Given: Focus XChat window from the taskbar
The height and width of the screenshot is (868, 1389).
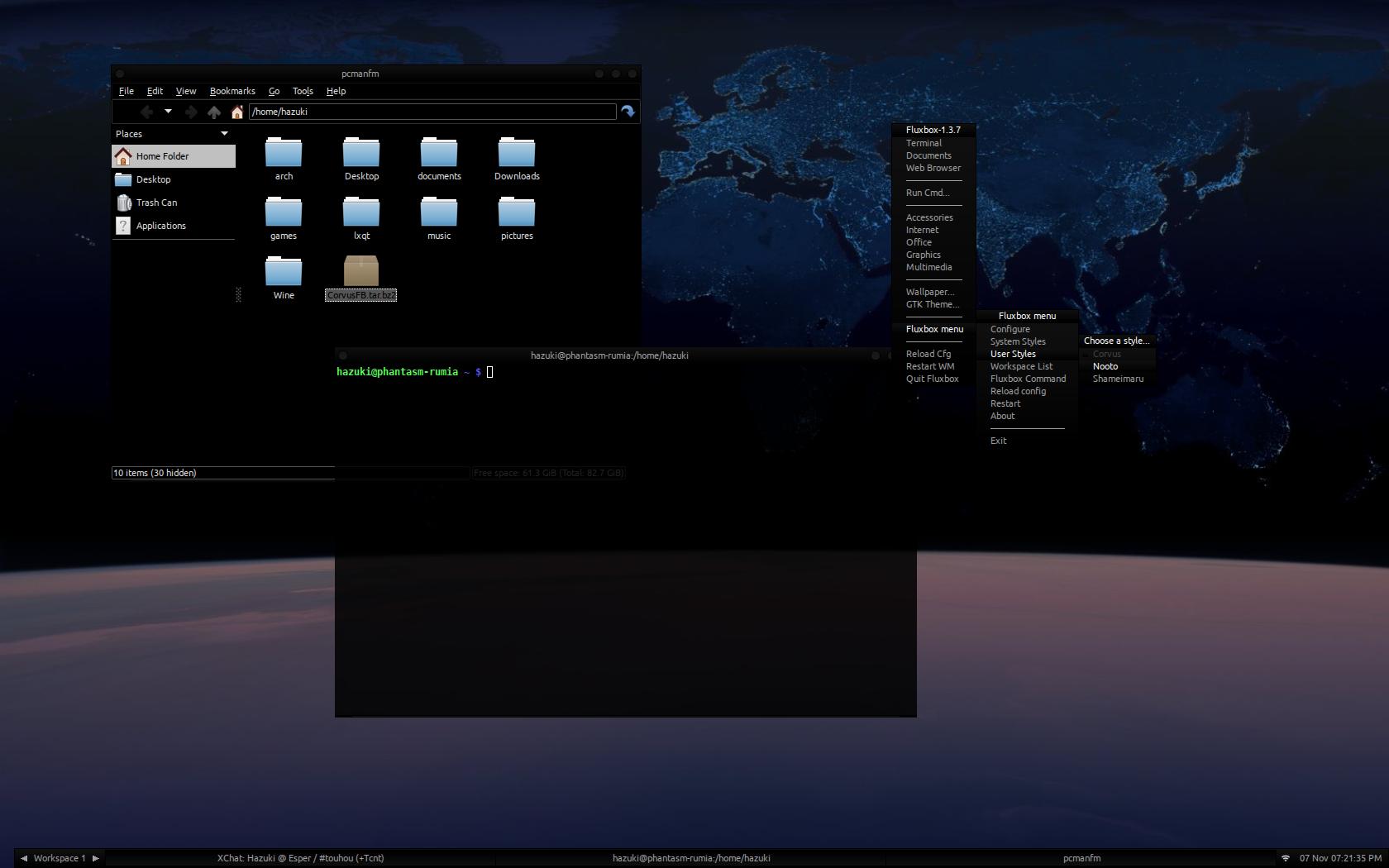Looking at the screenshot, I should coord(300,858).
